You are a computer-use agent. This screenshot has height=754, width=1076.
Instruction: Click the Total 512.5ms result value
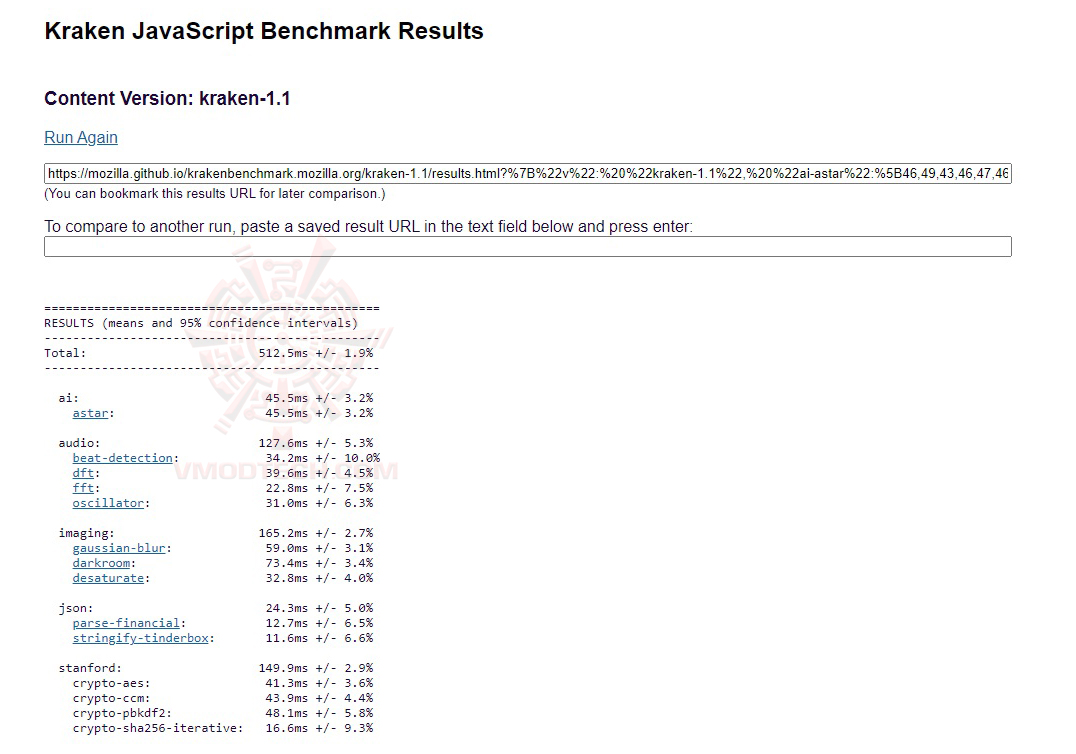tap(283, 353)
